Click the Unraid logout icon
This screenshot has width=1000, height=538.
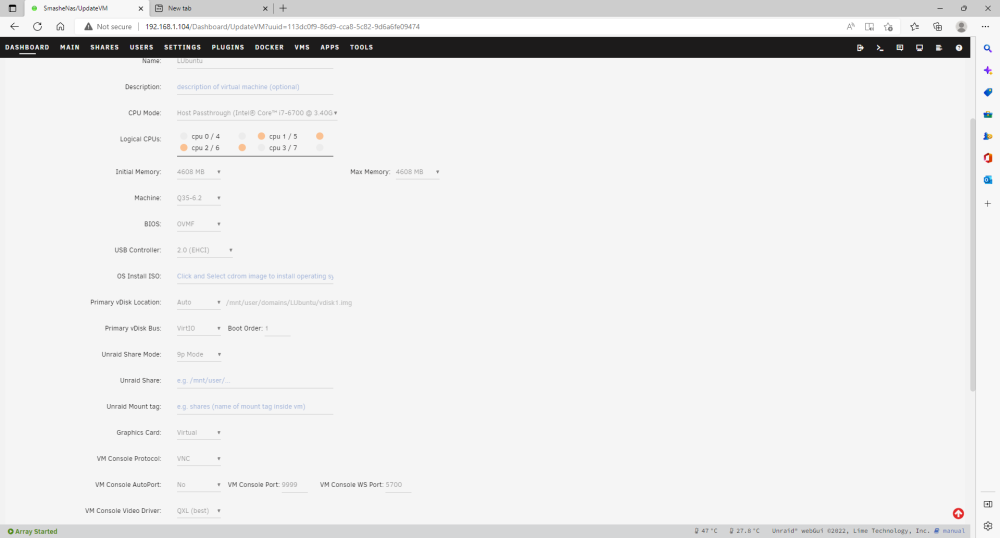[860, 48]
